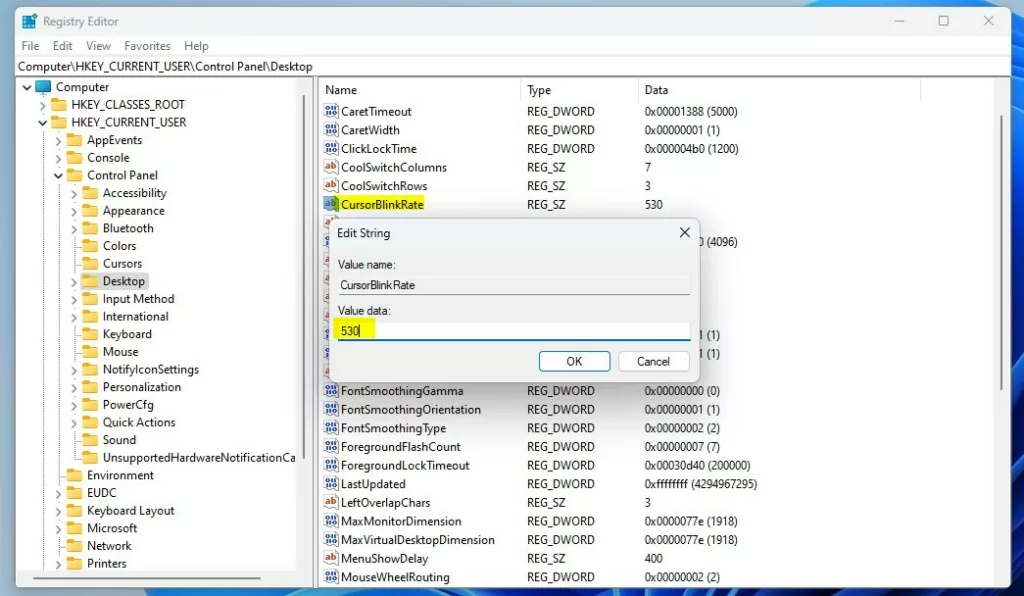Click the CursorBlinkRate string value icon
This screenshot has width=1024, height=596.
point(331,204)
